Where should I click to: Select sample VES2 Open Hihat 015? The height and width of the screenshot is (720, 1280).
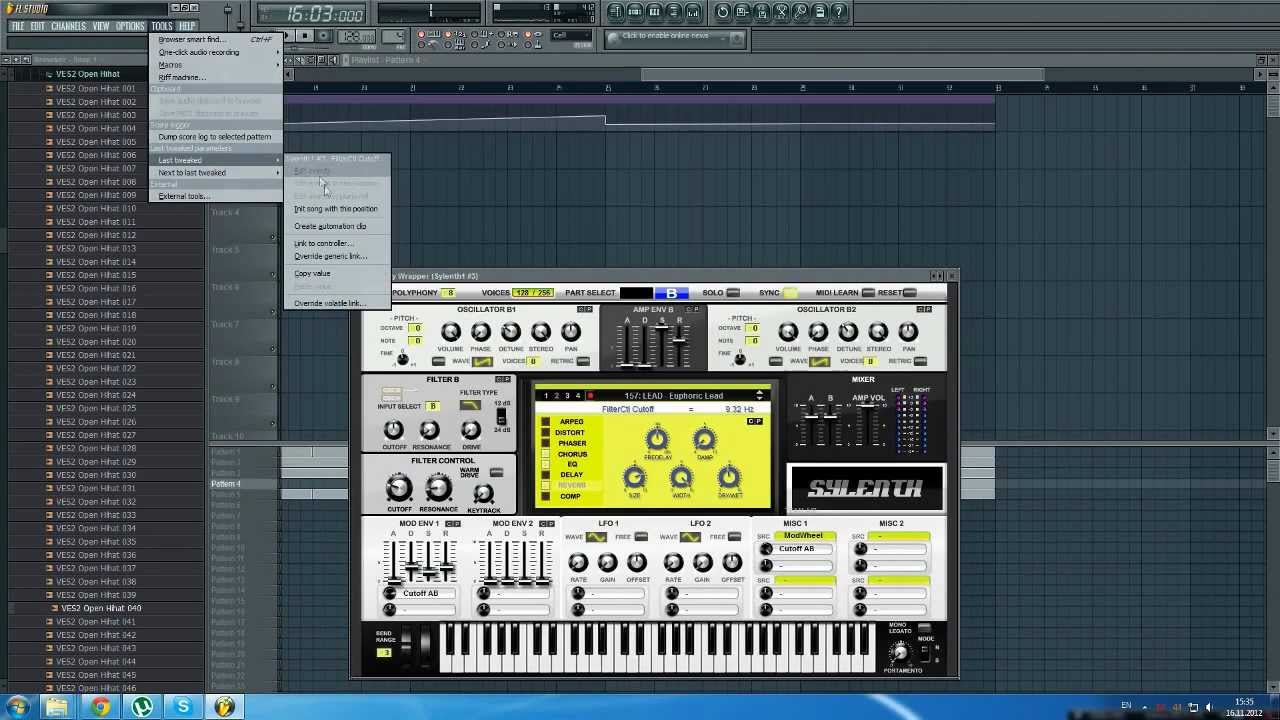tap(96, 275)
